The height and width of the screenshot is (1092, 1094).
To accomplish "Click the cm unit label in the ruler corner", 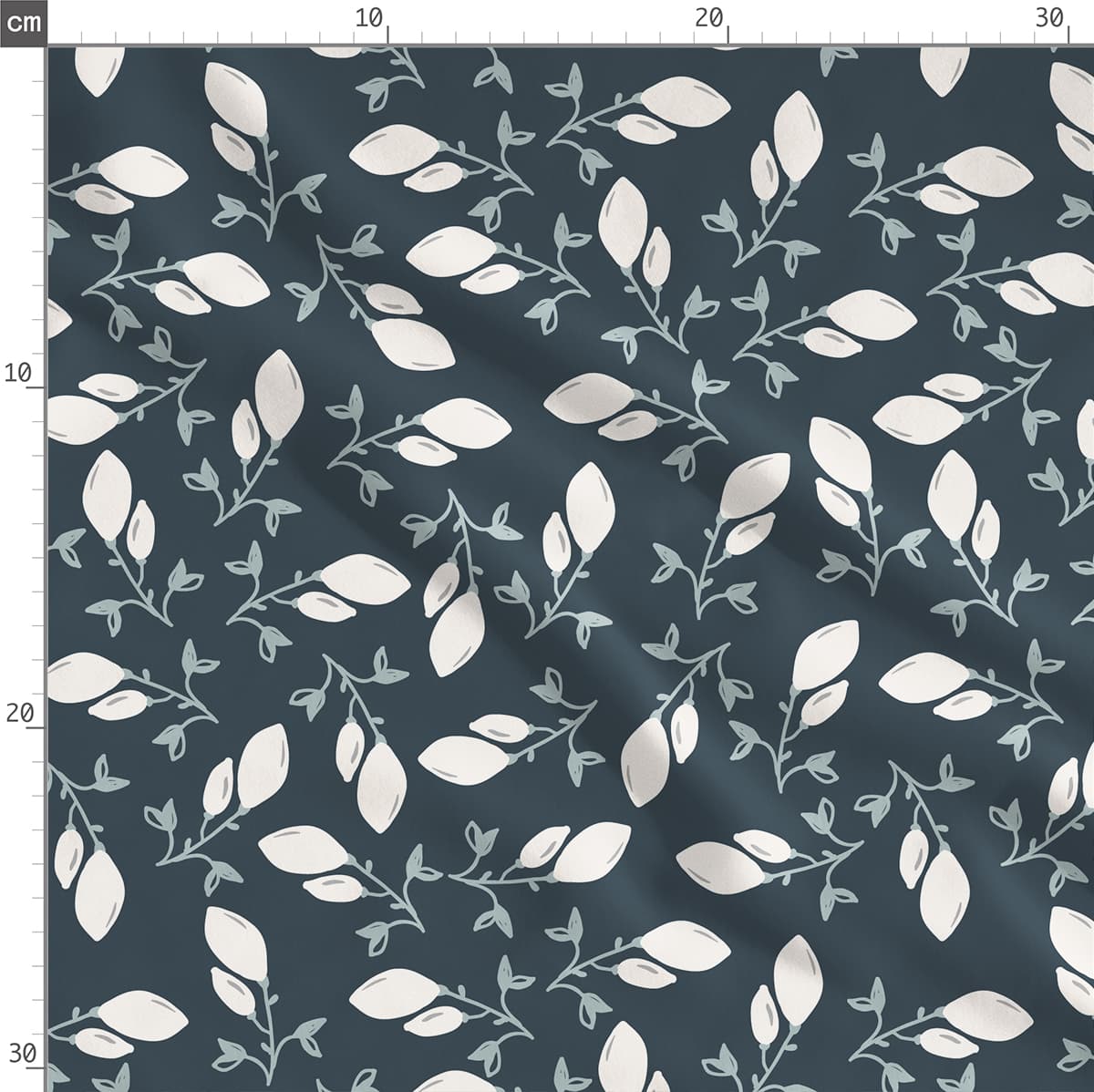I will [23, 23].
